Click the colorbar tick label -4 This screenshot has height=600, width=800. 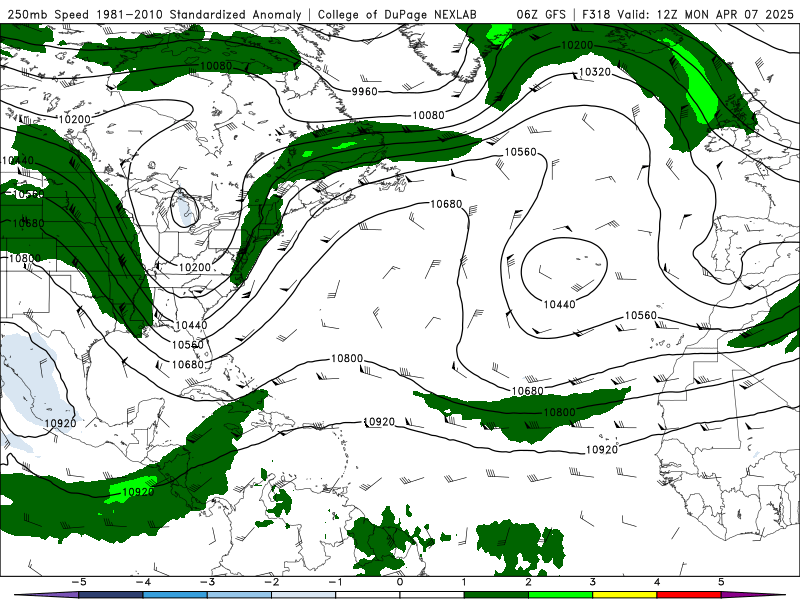pos(142,582)
